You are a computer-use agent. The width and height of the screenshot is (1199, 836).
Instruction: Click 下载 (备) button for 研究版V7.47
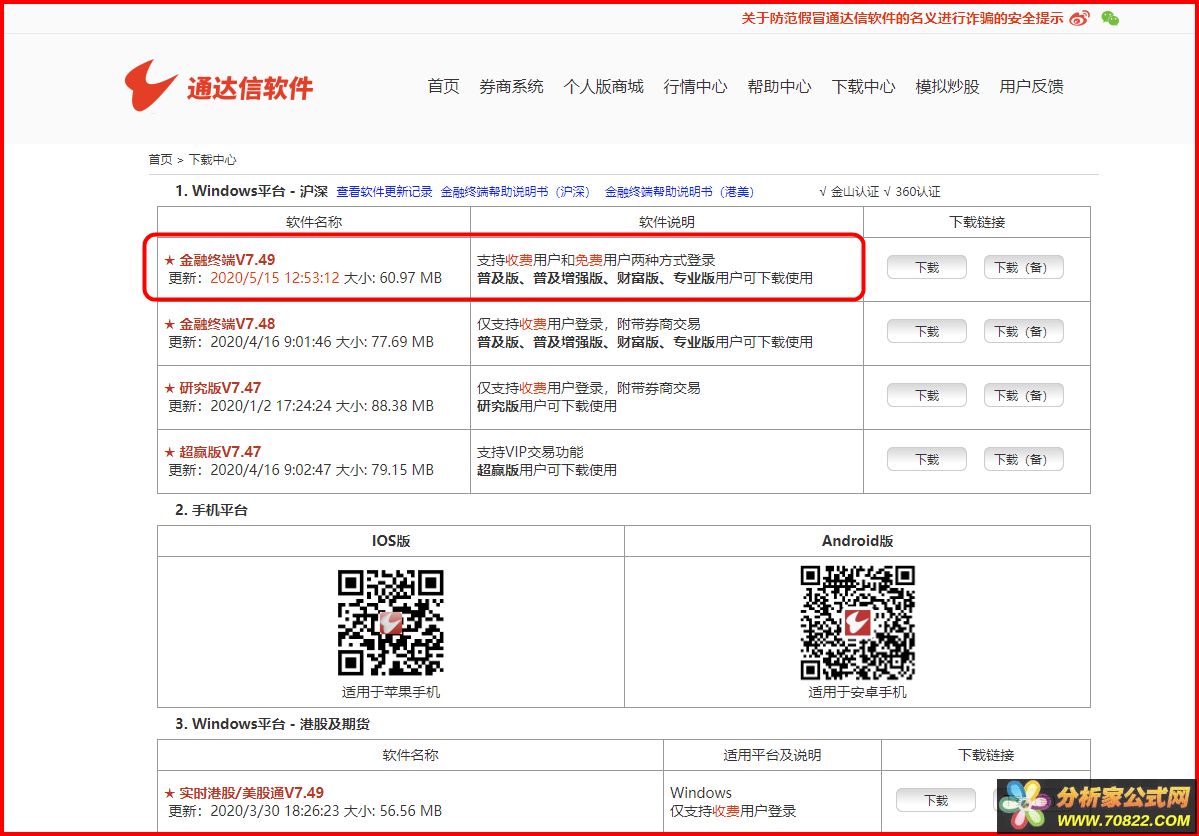pos(1023,395)
